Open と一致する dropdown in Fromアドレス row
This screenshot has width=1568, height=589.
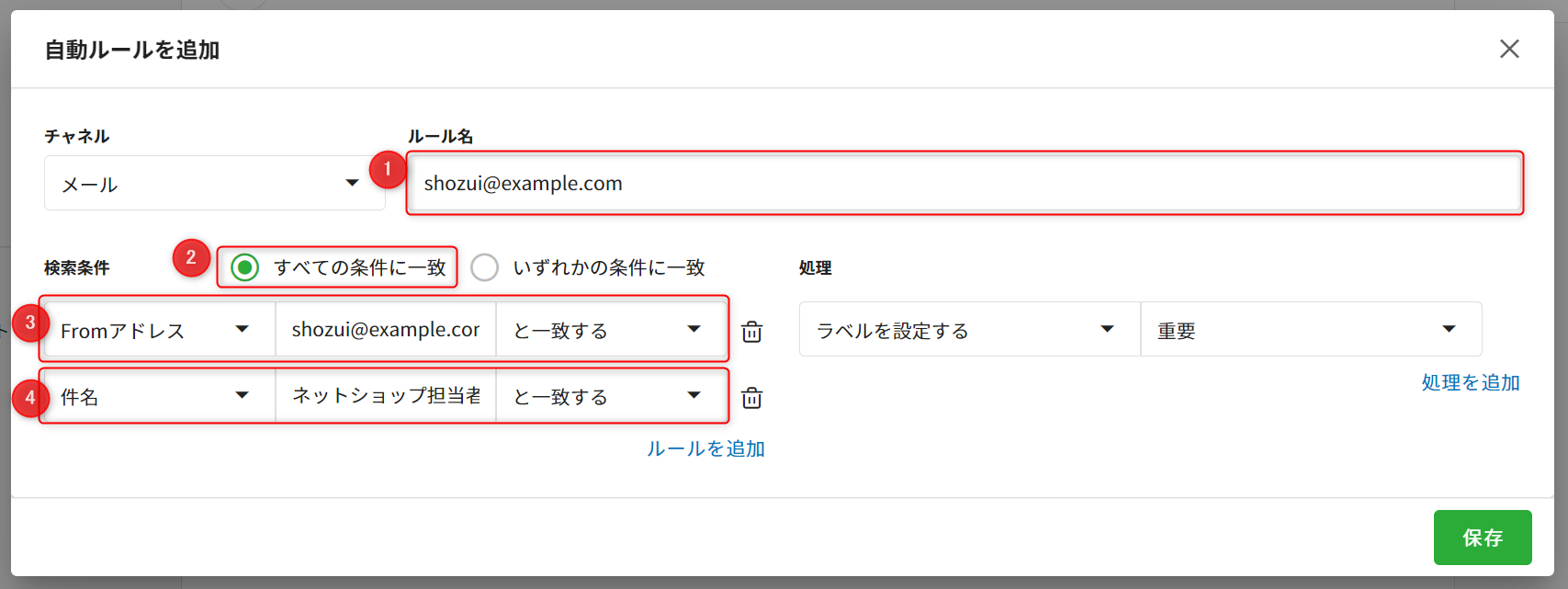[610, 330]
